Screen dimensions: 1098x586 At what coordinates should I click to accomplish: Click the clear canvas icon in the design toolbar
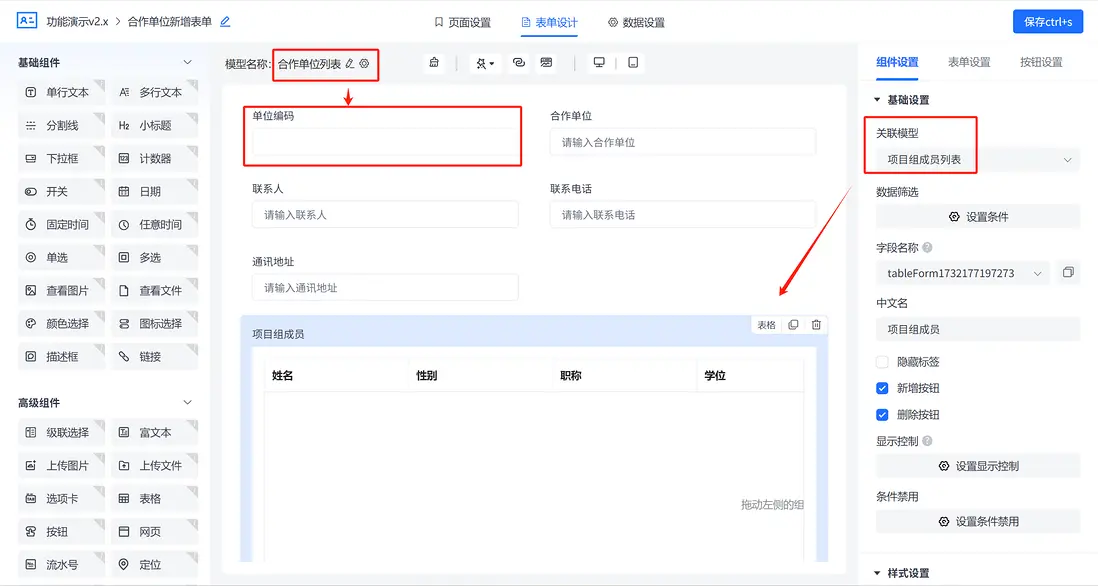pos(434,62)
